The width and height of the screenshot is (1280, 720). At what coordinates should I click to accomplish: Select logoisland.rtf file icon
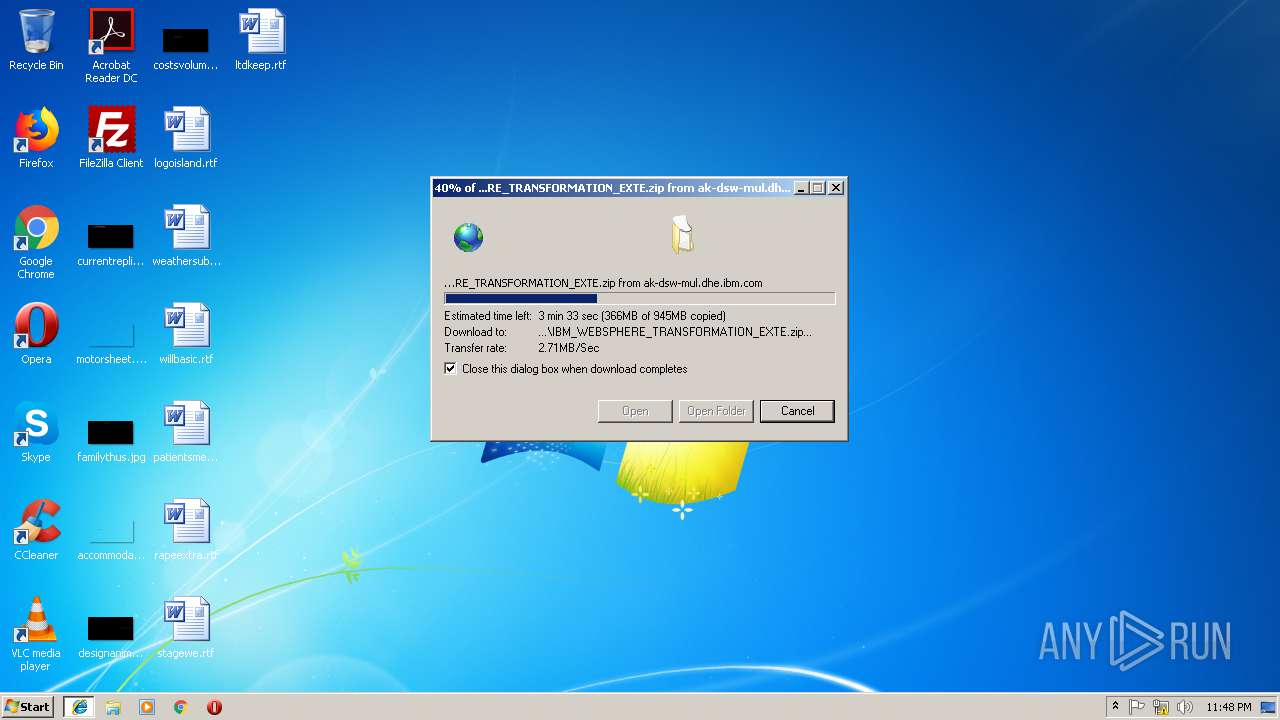point(186,138)
